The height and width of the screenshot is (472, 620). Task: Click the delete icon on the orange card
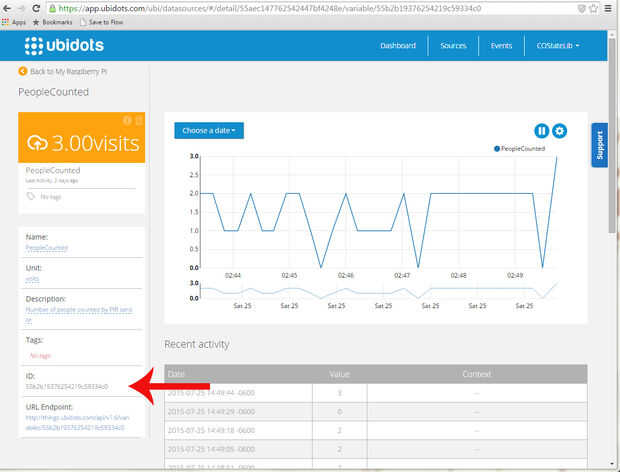coord(139,120)
